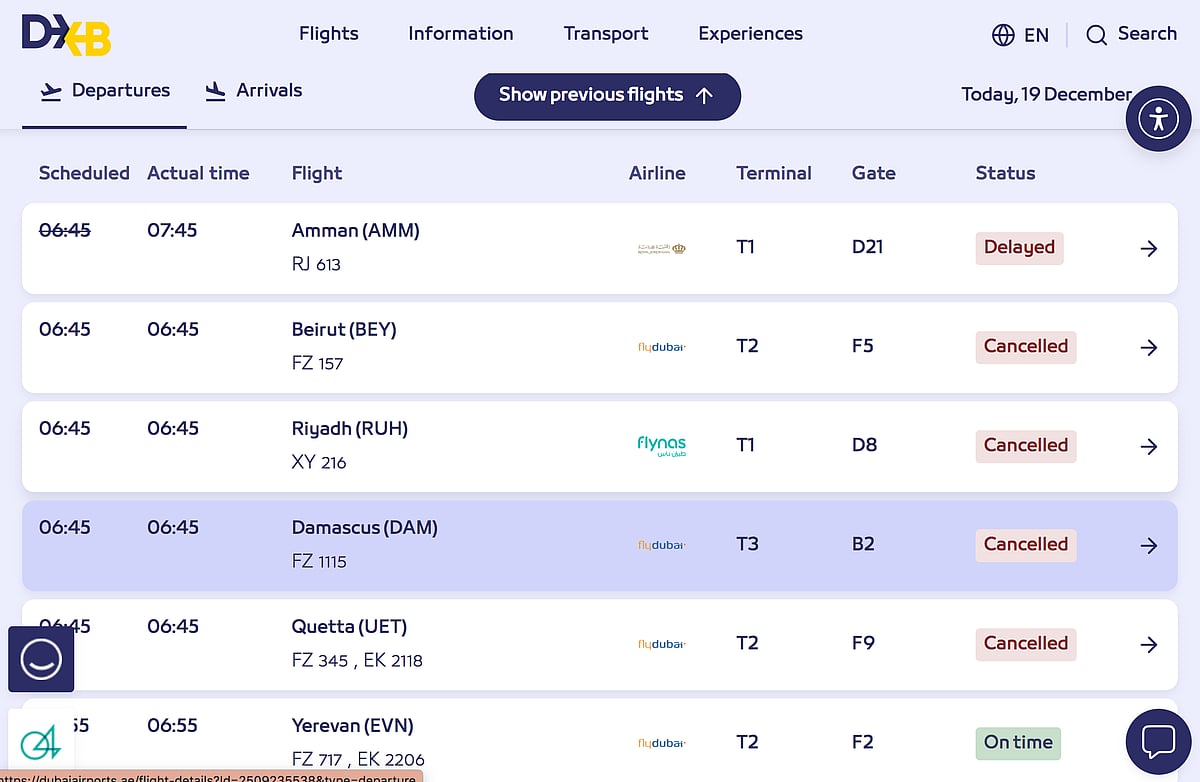Click the flydubai logo on Beirut flight

(x=660, y=347)
